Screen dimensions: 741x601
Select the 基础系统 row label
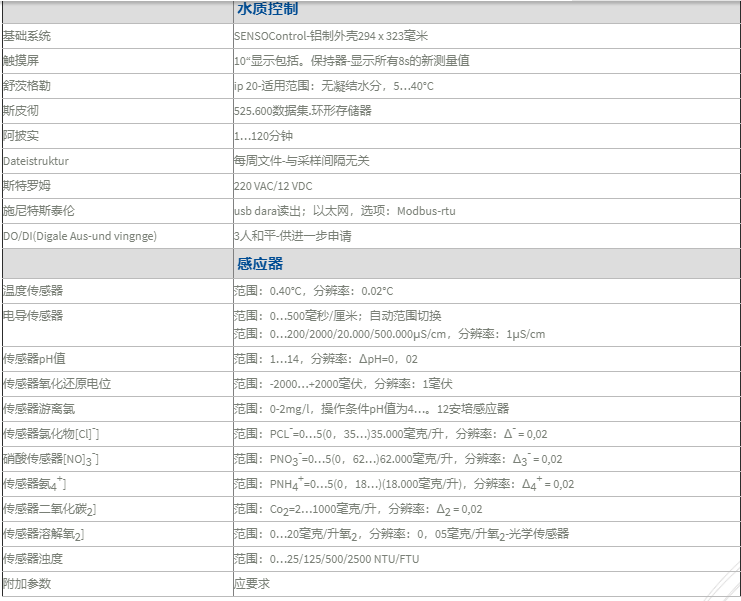coord(27,36)
